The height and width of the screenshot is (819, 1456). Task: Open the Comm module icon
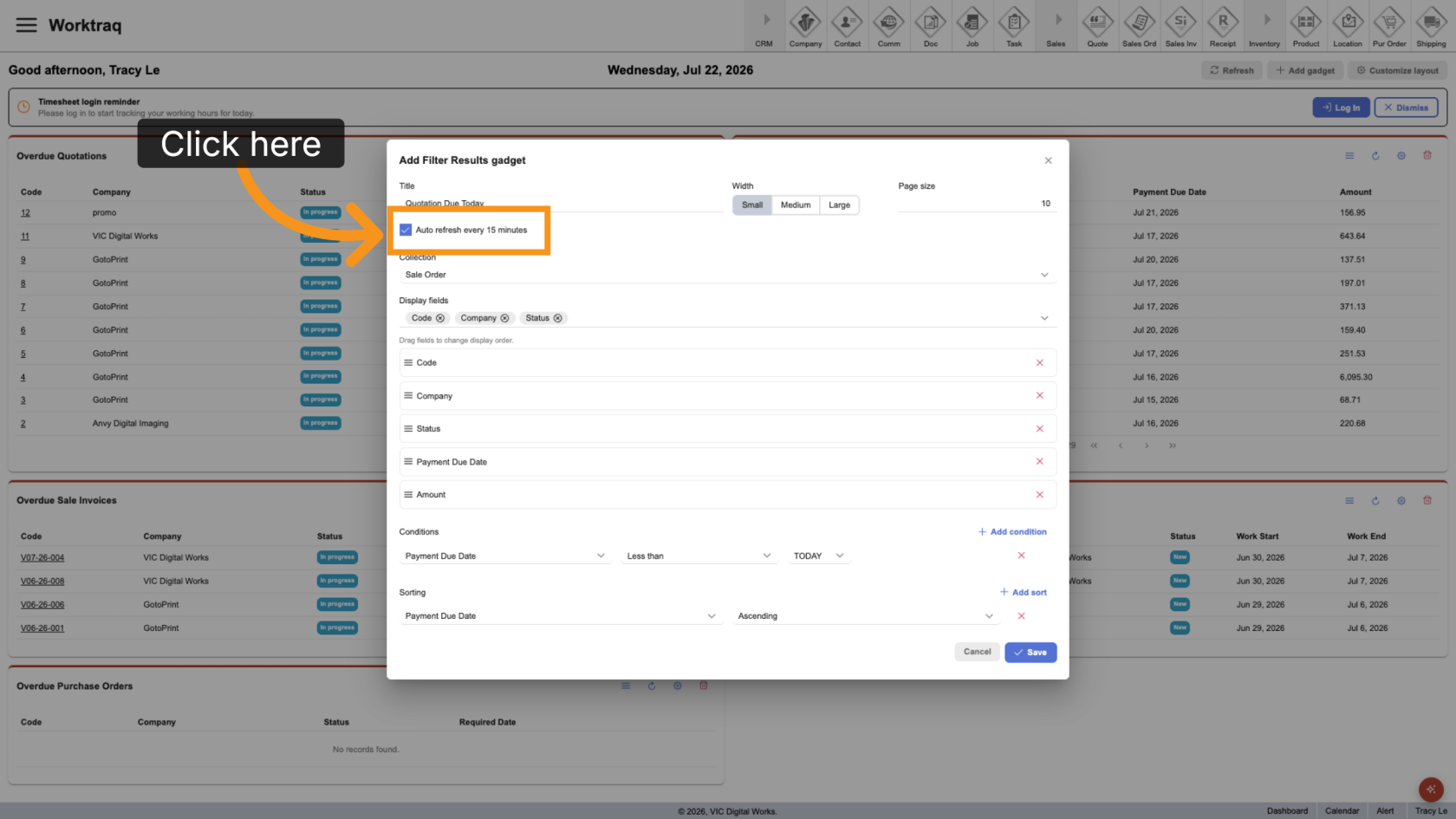888,26
